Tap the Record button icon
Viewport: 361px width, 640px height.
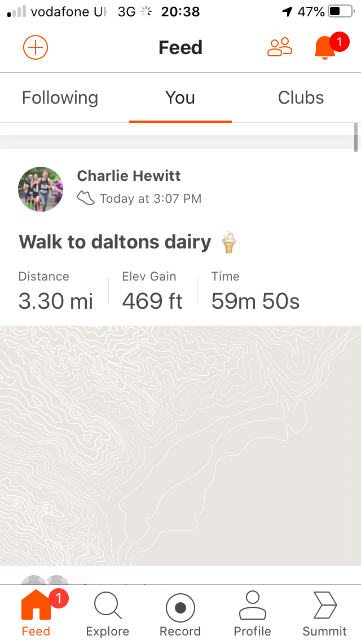[180, 607]
